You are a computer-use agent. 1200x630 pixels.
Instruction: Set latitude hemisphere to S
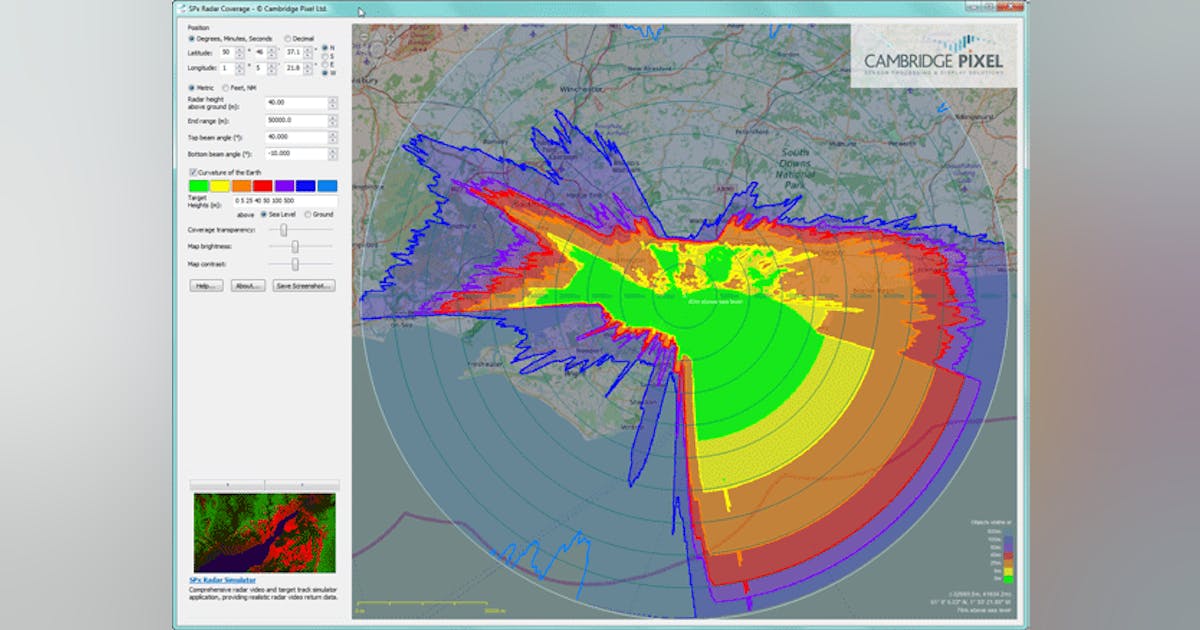click(323, 55)
